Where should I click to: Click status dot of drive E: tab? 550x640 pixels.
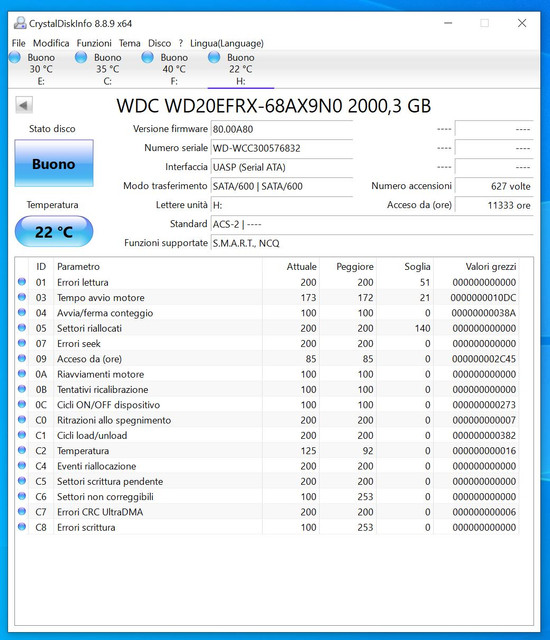coord(15,57)
